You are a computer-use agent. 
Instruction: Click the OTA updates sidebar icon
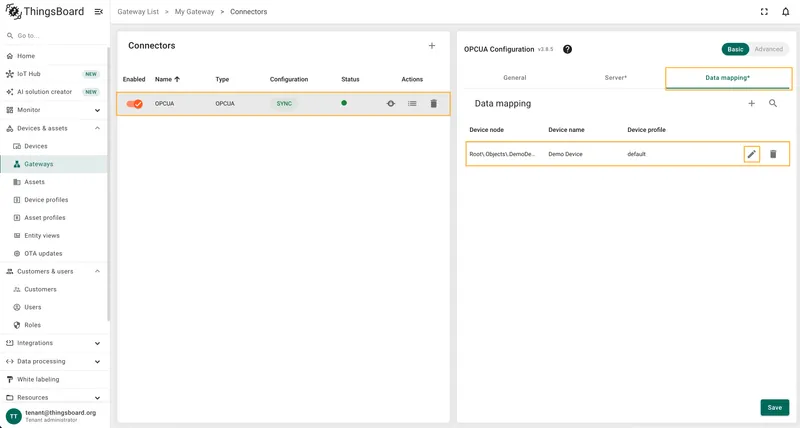pos(17,254)
